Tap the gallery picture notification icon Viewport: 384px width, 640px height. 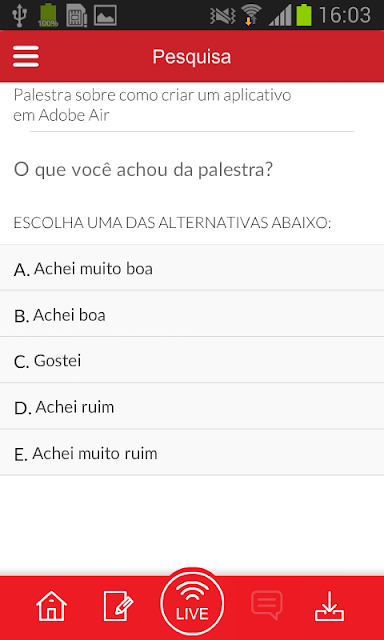(x=105, y=16)
